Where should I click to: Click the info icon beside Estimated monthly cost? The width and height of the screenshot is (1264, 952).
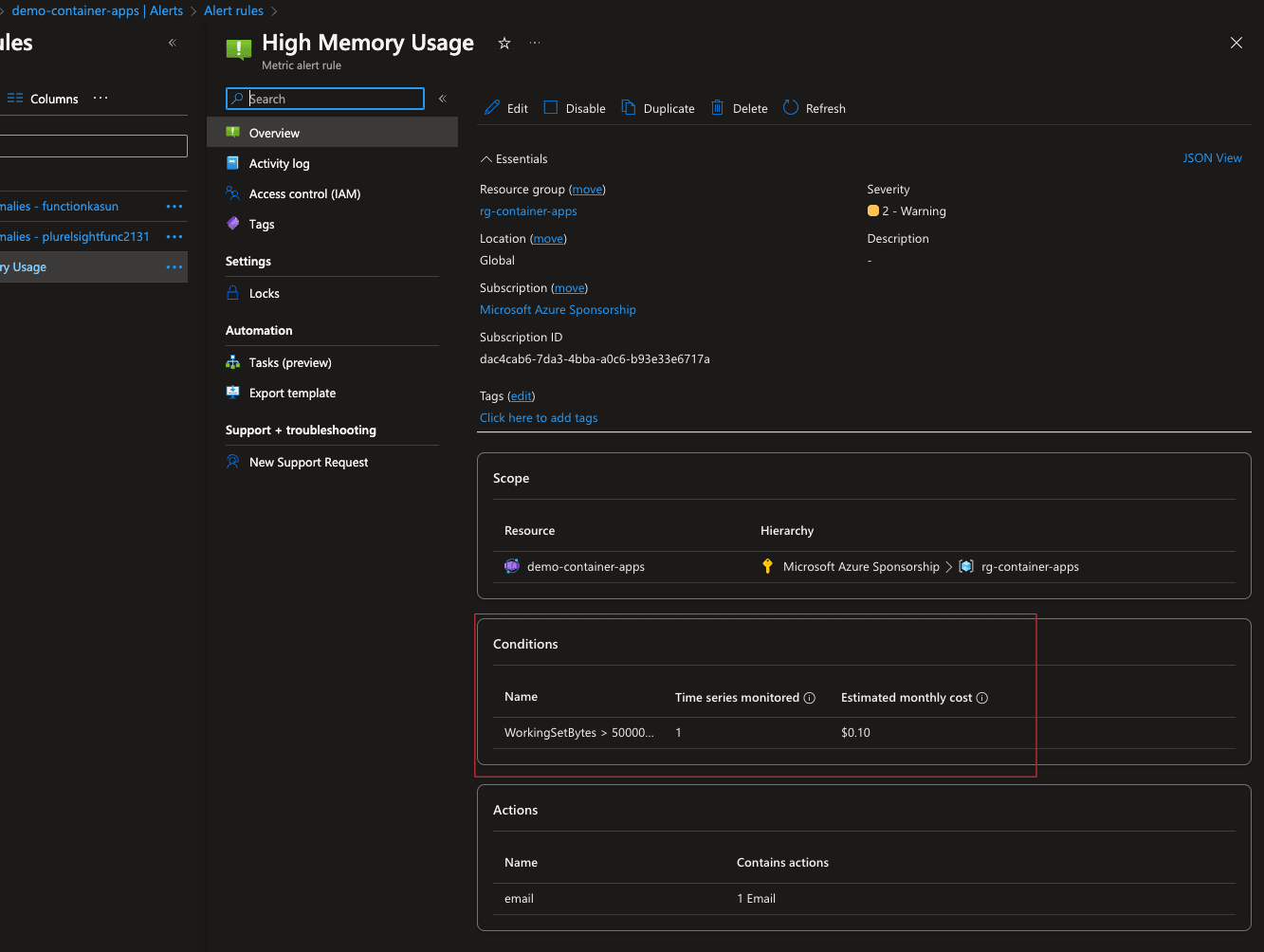tap(981, 697)
